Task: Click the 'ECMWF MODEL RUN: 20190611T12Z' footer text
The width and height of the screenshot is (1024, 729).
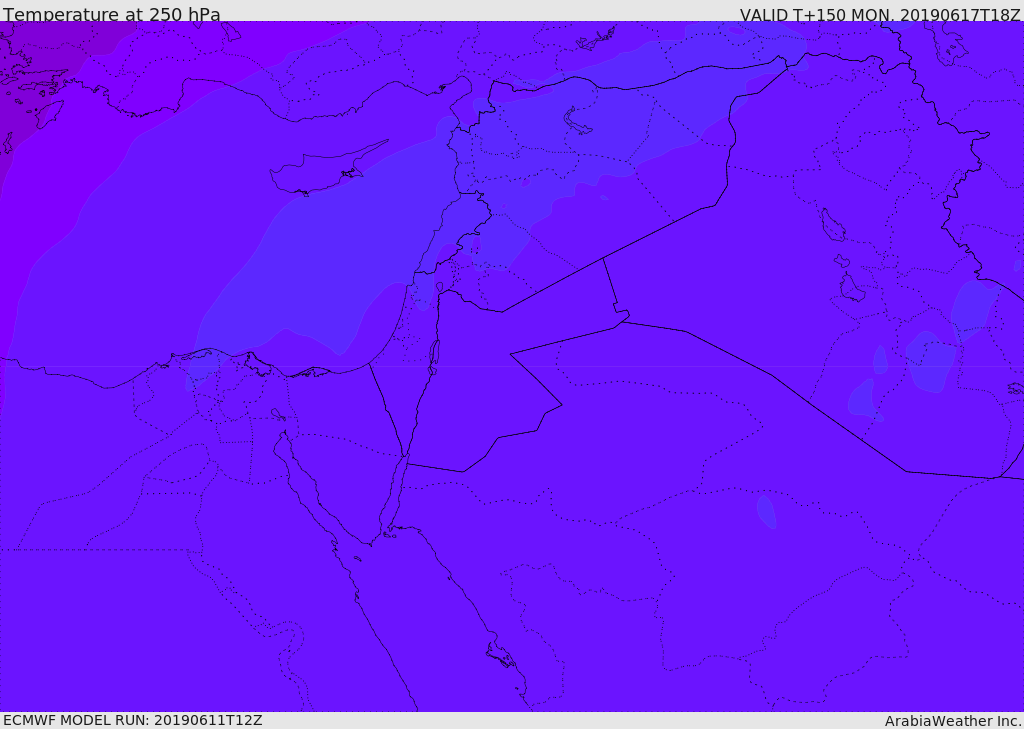Action: (133, 720)
